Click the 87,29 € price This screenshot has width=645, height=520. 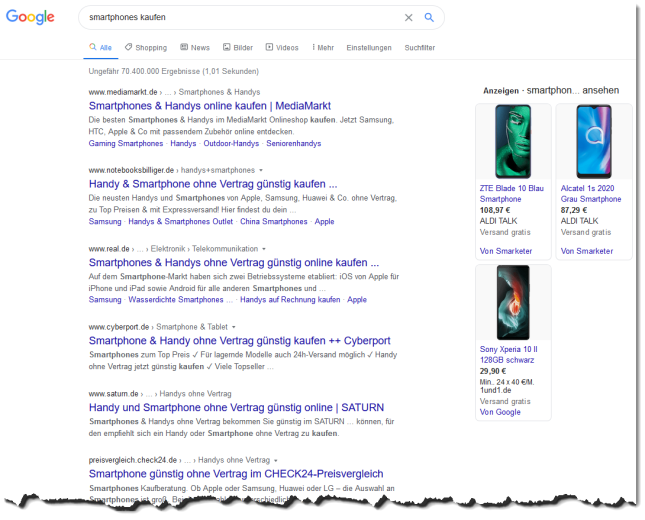click(x=573, y=210)
